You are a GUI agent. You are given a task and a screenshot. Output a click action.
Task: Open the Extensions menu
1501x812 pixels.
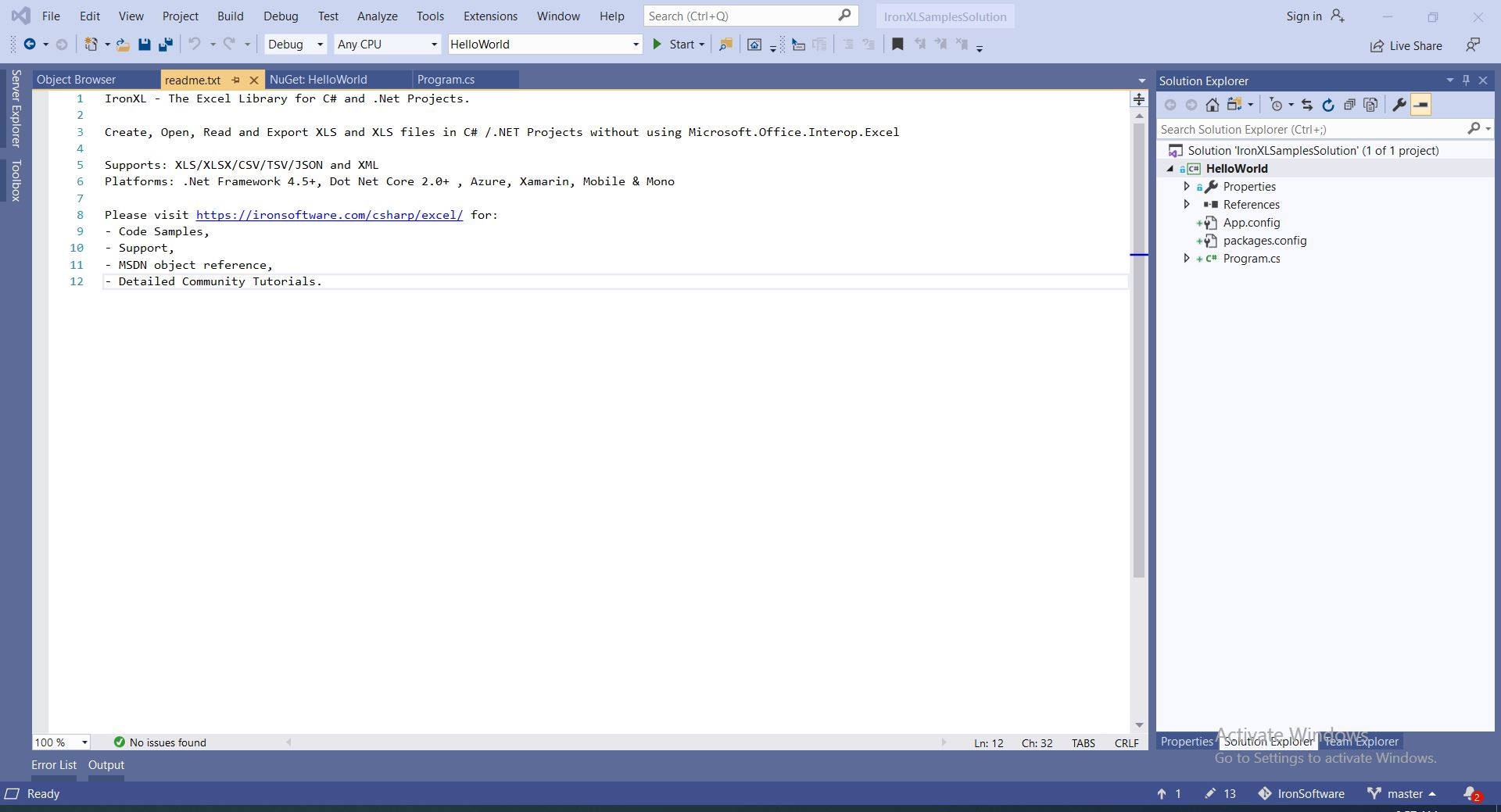[490, 16]
